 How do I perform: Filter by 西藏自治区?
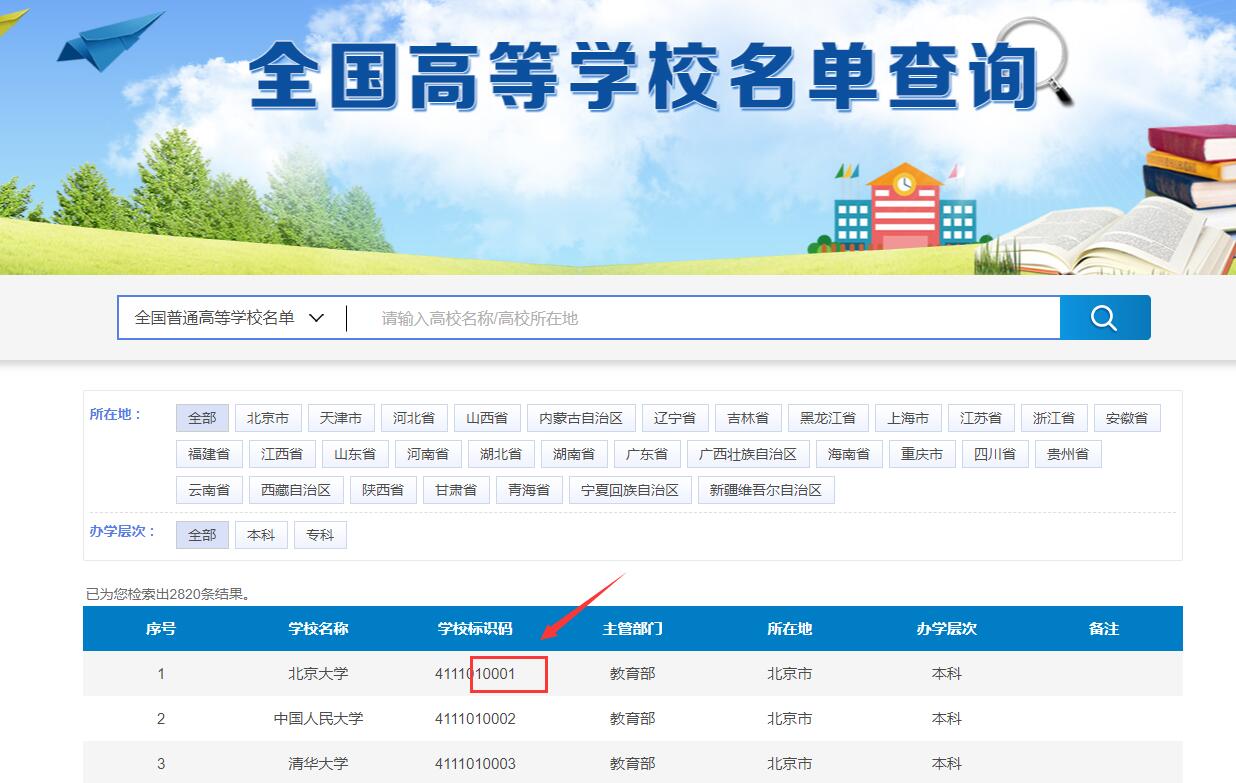coord(296,490)
